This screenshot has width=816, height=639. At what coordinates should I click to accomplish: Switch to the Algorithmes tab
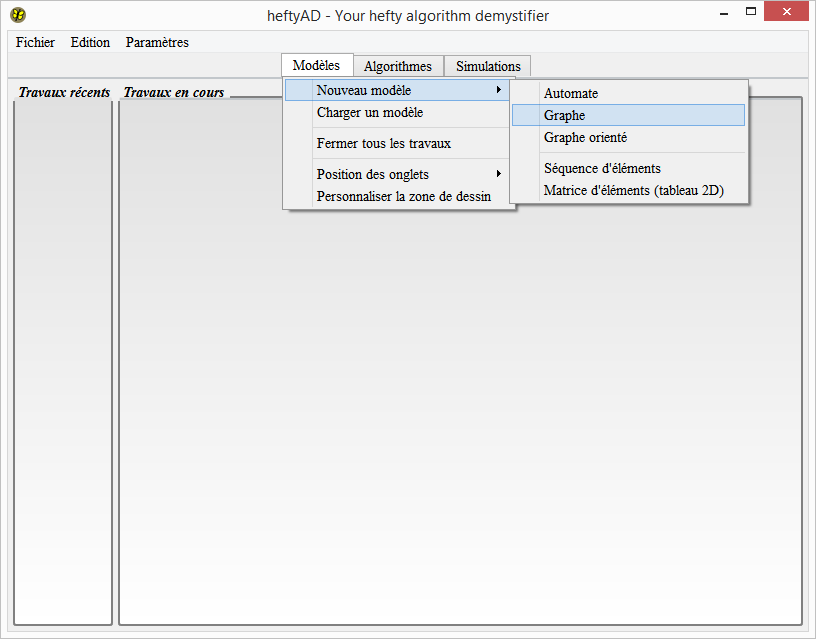point(398,67)
